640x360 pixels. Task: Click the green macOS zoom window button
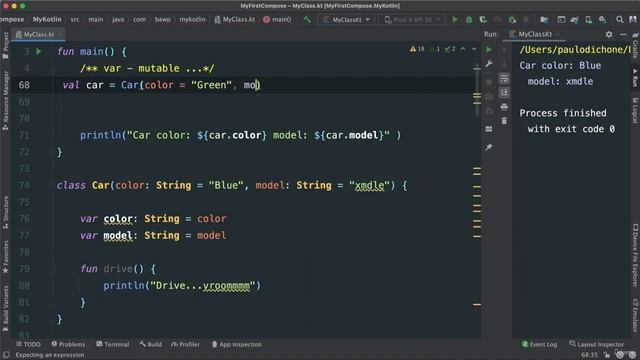22,6
